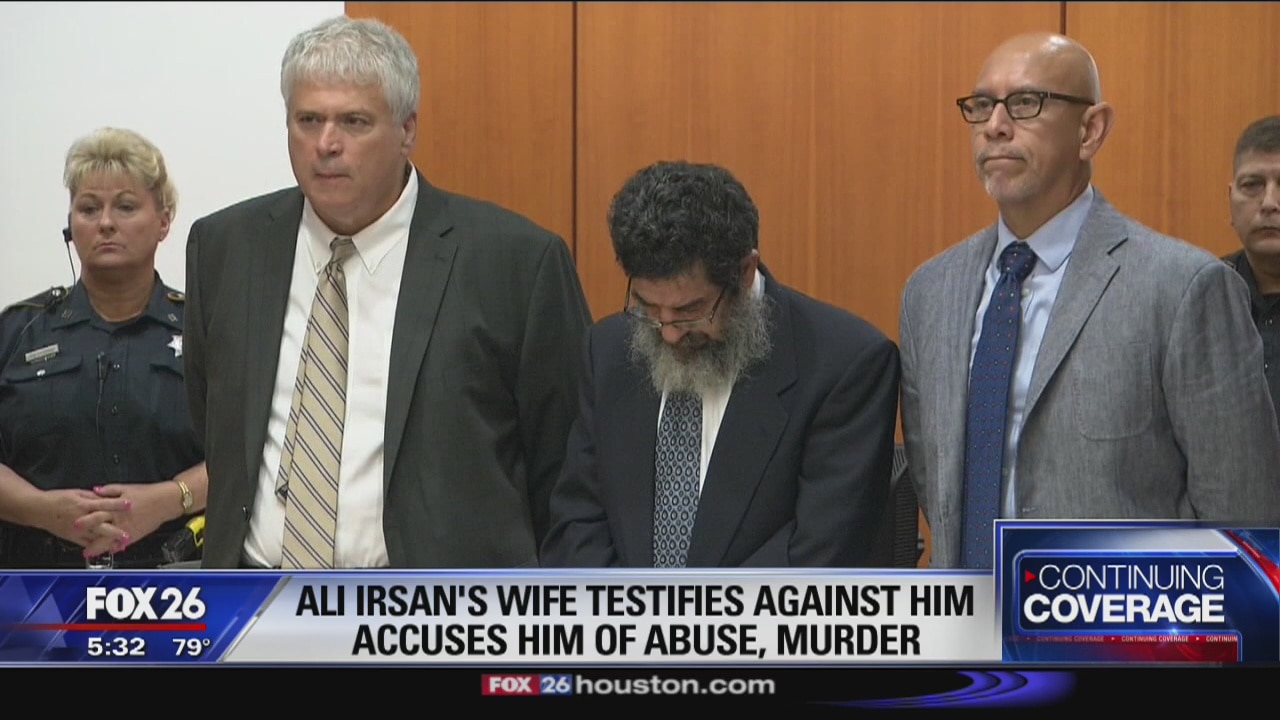Click the star badge on officer's uniform
The width and height of the screenshot is (1280, 720).
click(176, 345)
